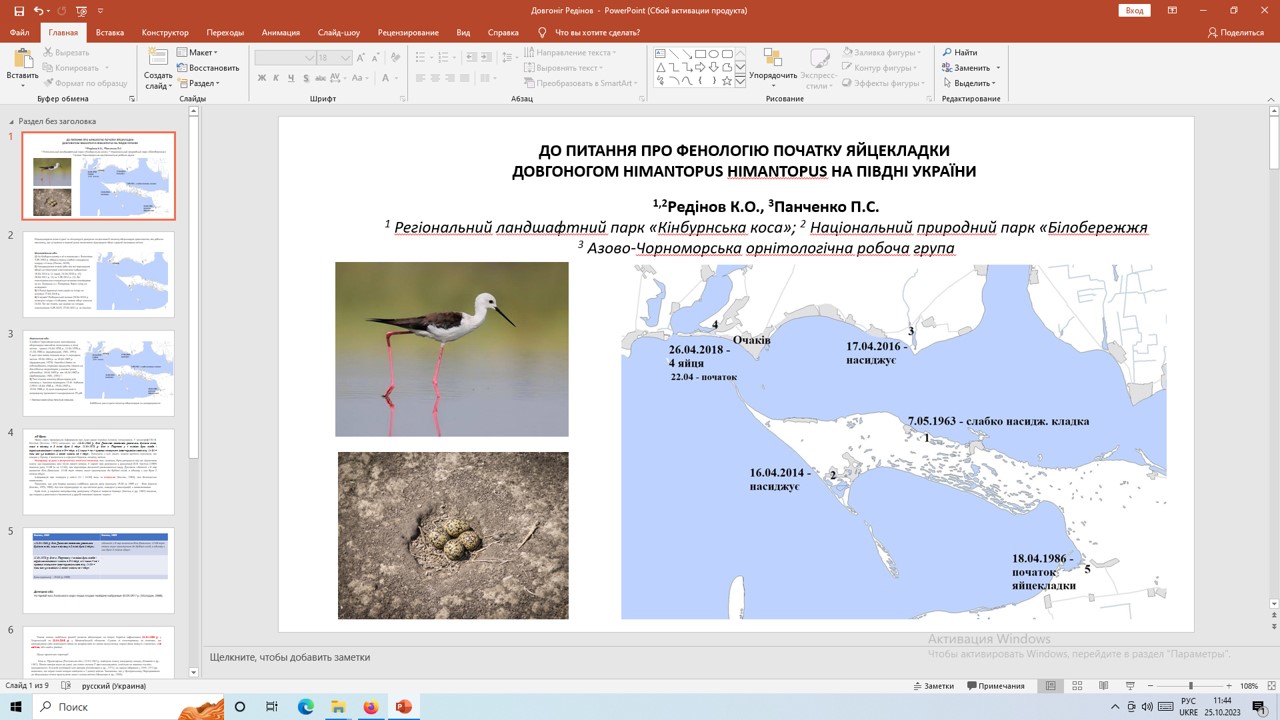The height and width of the screenshot is (720, 1280).
Task: Click the Cut (Вырезать) button
Action: coord(65,52)
